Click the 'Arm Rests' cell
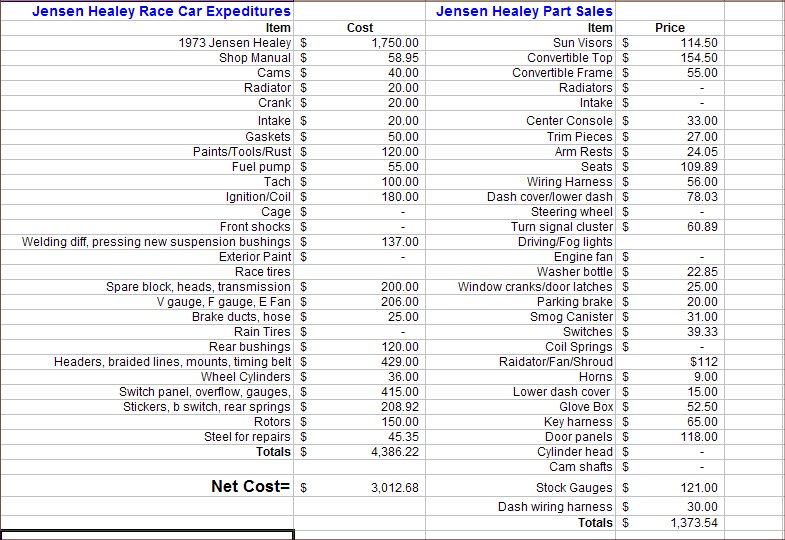This screenshot has height=540, width=785. [x=521, y=152]
